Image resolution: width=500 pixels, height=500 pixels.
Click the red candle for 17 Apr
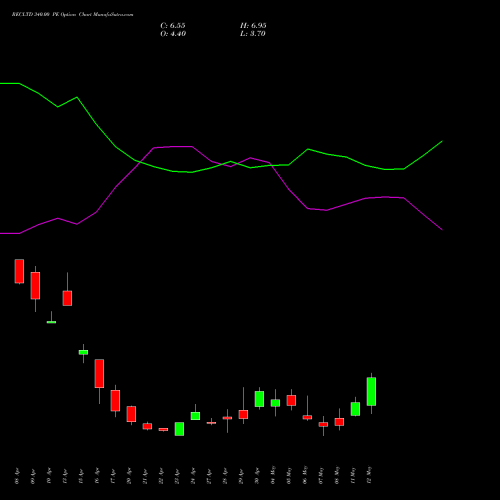115,401
